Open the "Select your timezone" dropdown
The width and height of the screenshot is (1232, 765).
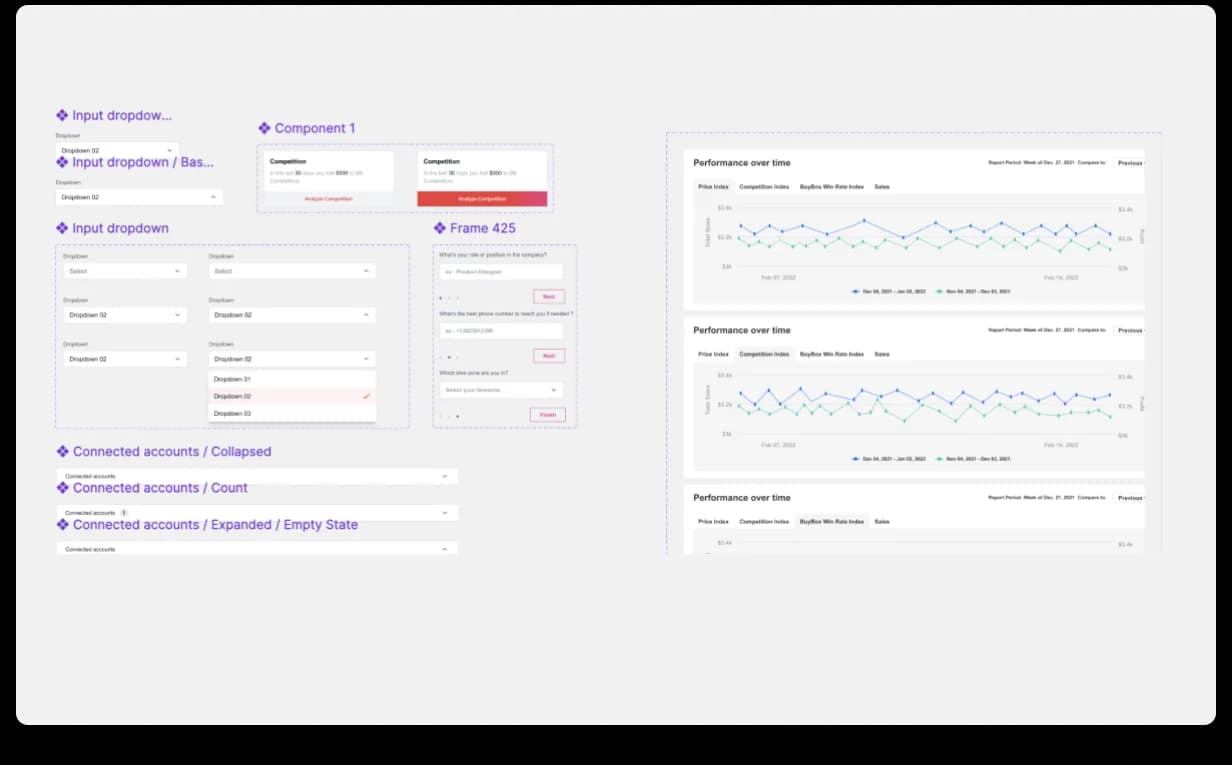[x=501, y=390]
